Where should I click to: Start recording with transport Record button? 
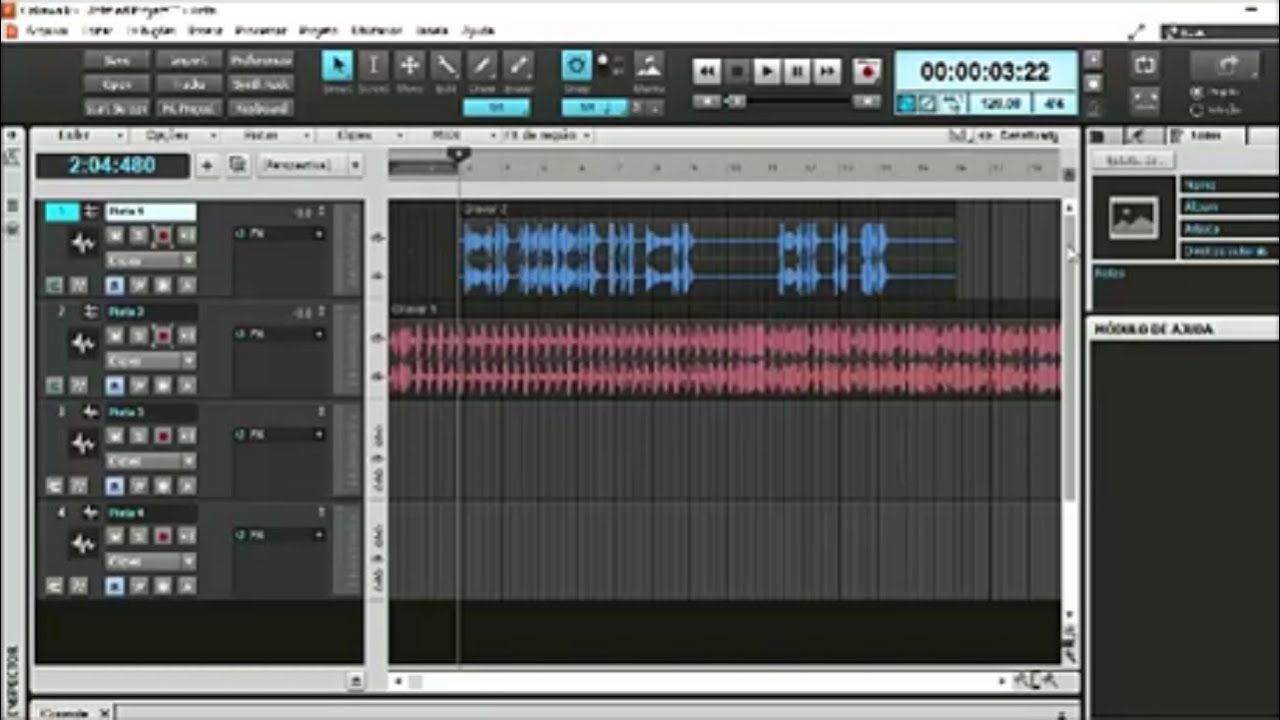point(867,71)
